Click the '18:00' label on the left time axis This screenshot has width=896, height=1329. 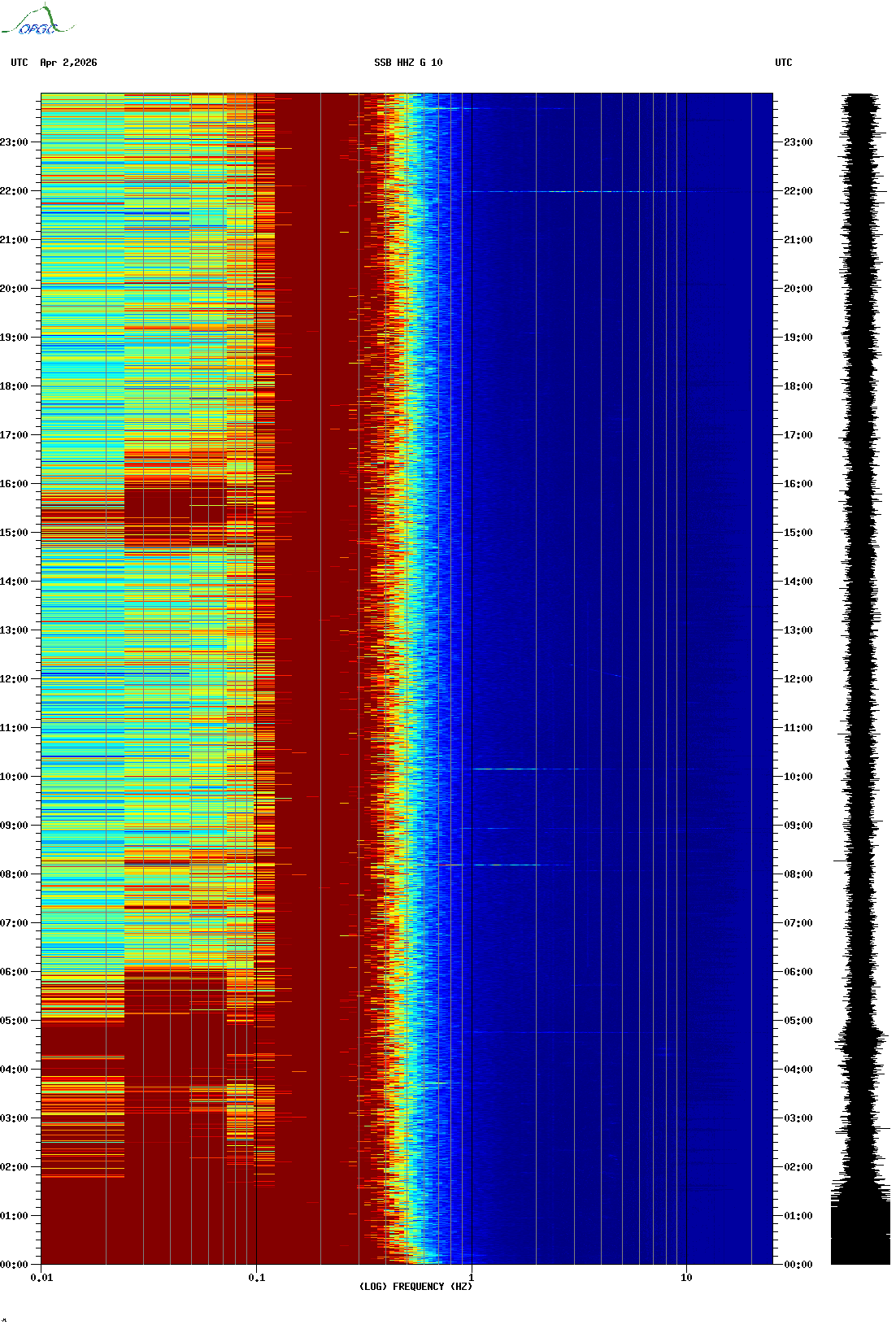click(x=15, y=386)
